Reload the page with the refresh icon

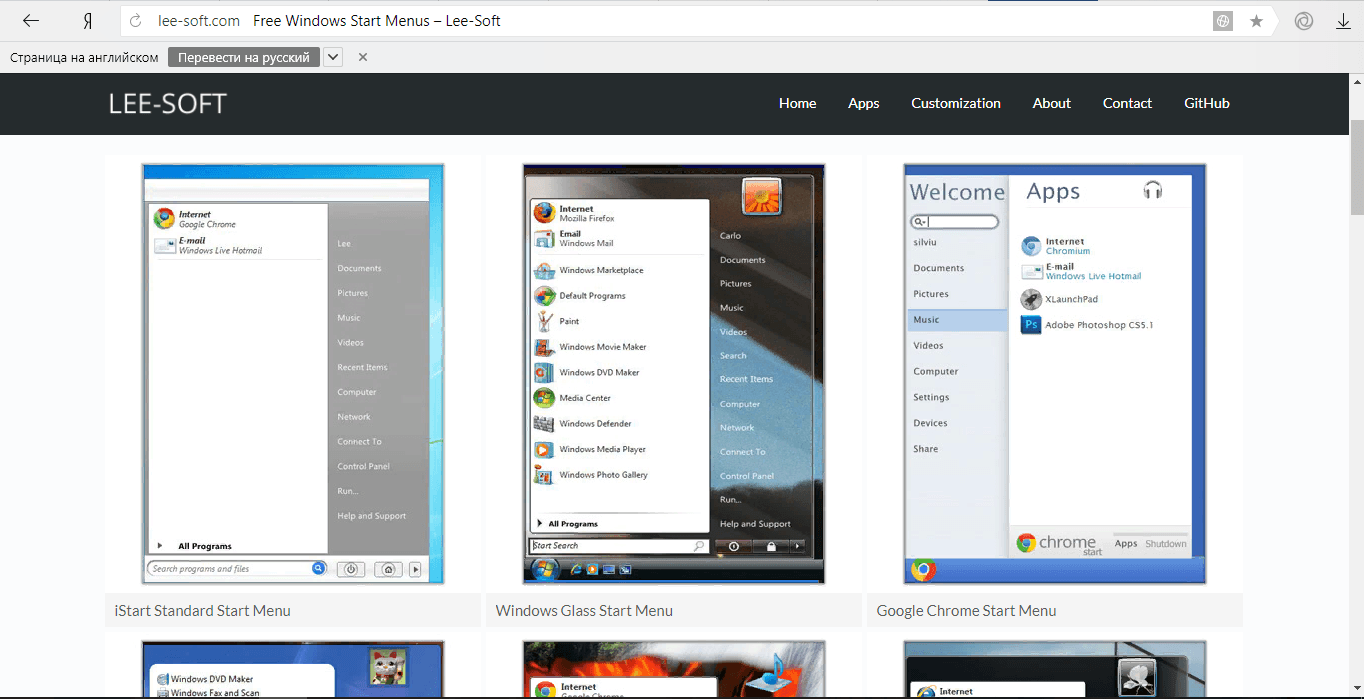click(137, 21)
